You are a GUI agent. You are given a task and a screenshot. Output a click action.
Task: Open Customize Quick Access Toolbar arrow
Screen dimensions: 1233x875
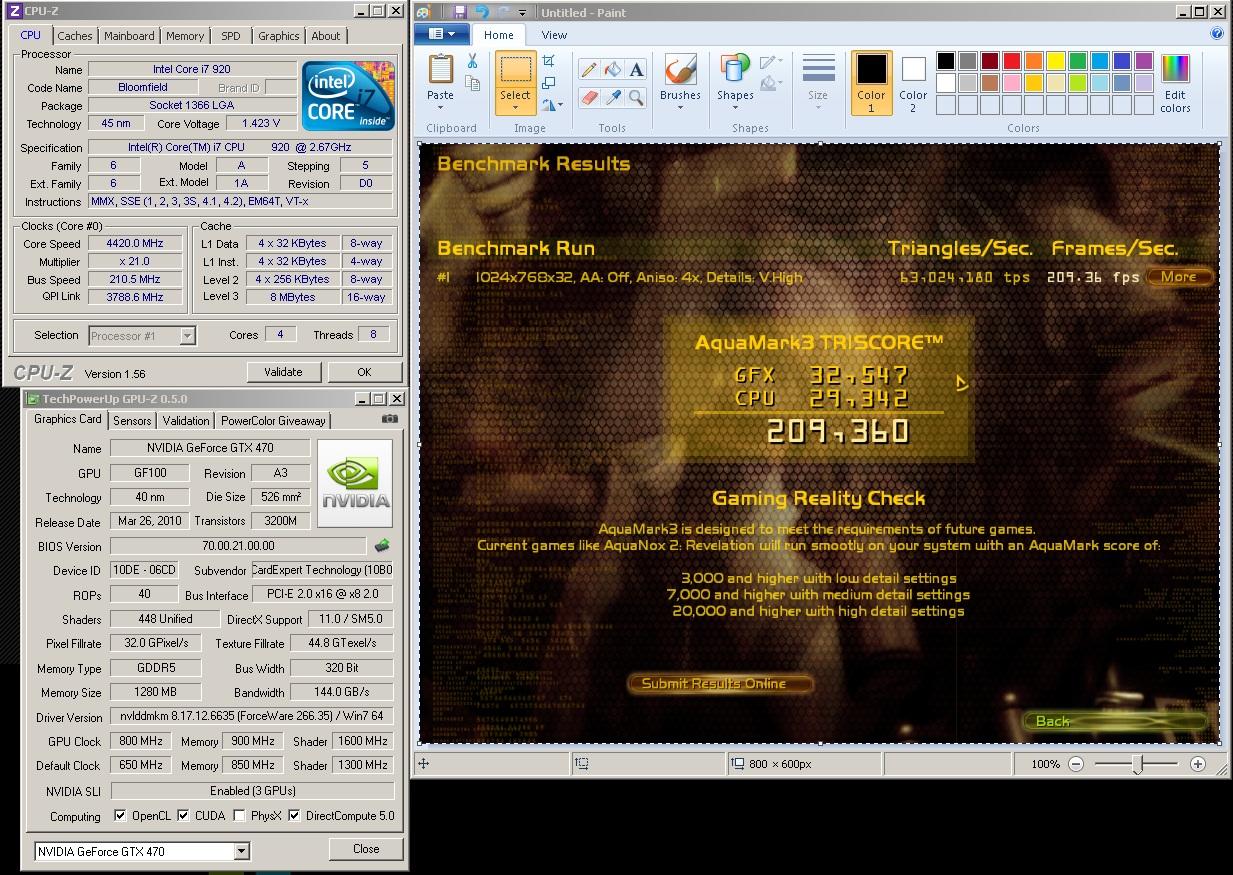pyautogui.click(x=524, y=13)
